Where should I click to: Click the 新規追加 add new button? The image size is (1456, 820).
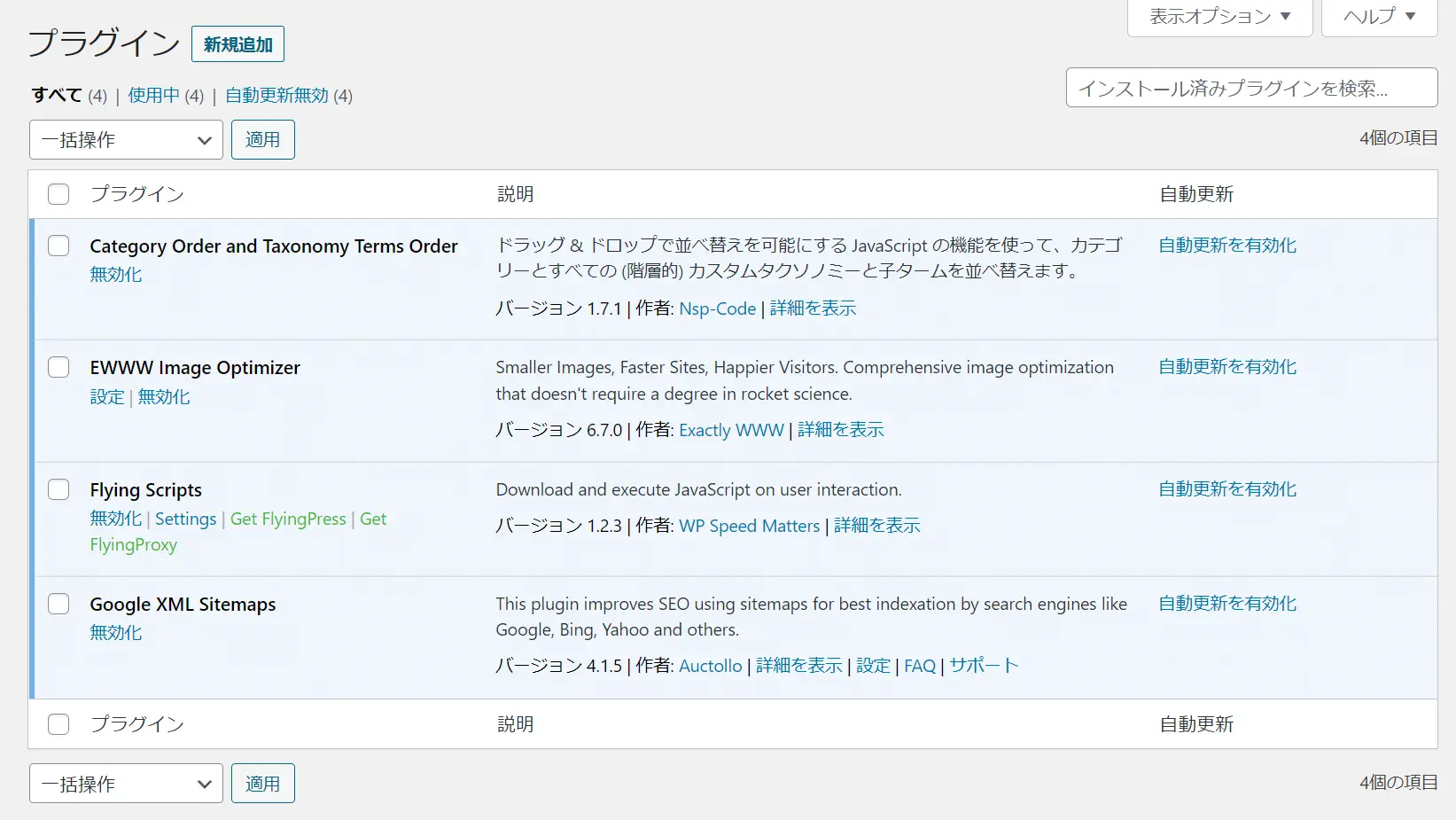[237, 44]
